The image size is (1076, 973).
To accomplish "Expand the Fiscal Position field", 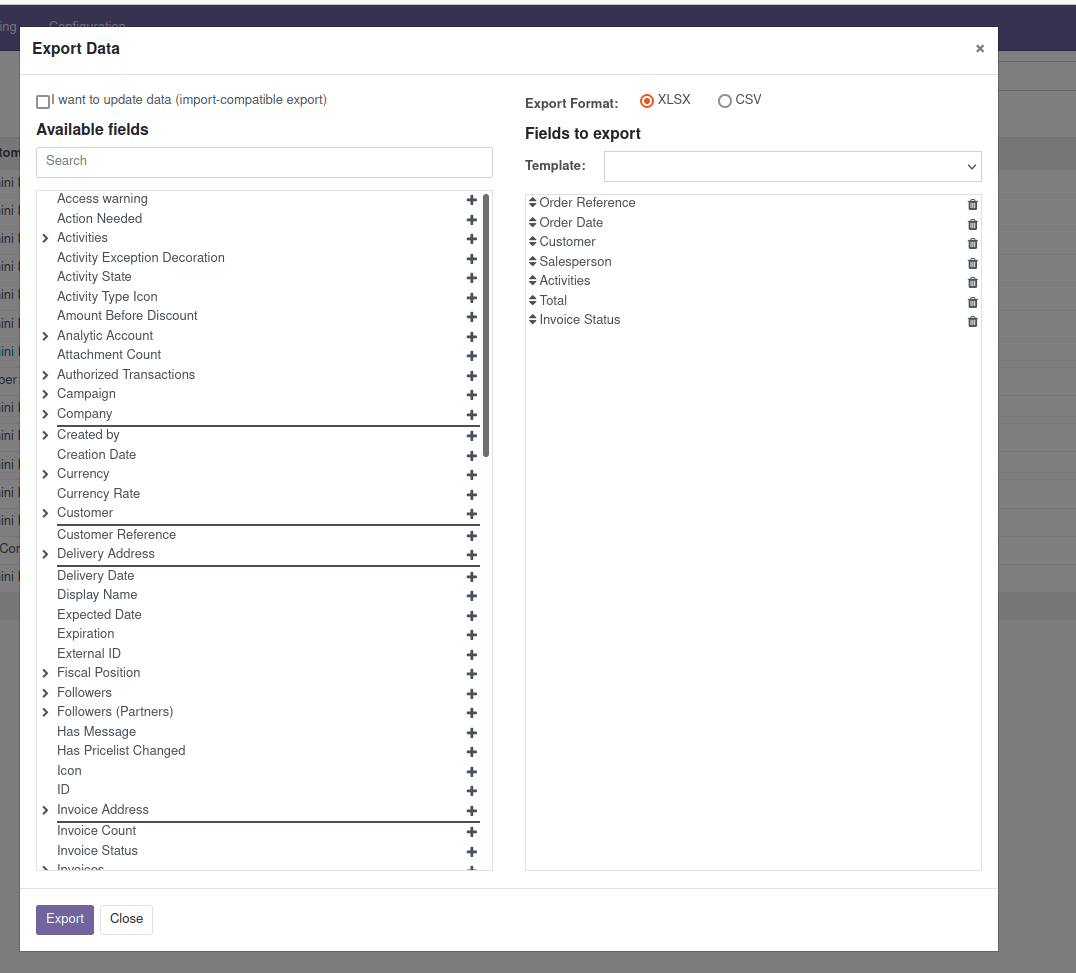I will 45,673.
